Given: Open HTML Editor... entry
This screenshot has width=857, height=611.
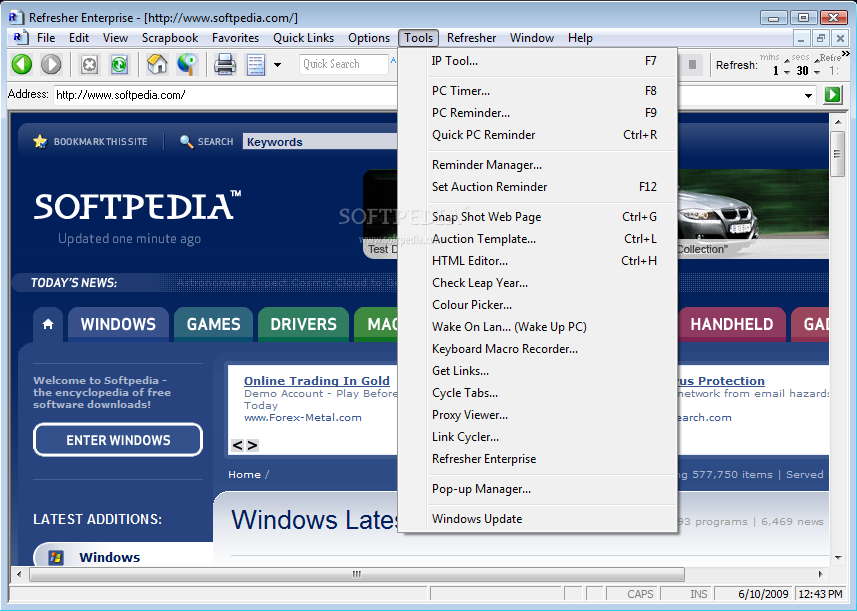Looking at the screenshot, I should click(x=538, y=261).
